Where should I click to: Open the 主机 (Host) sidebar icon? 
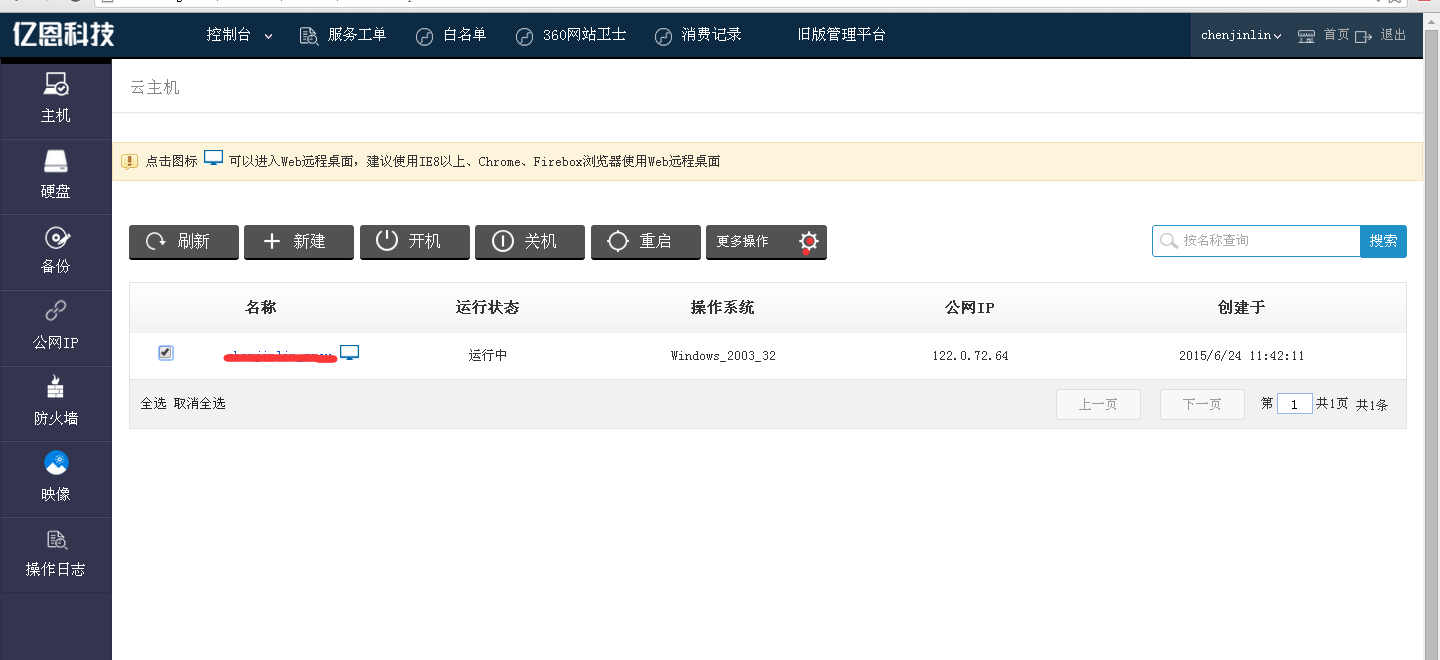click(x=56, y=87)
